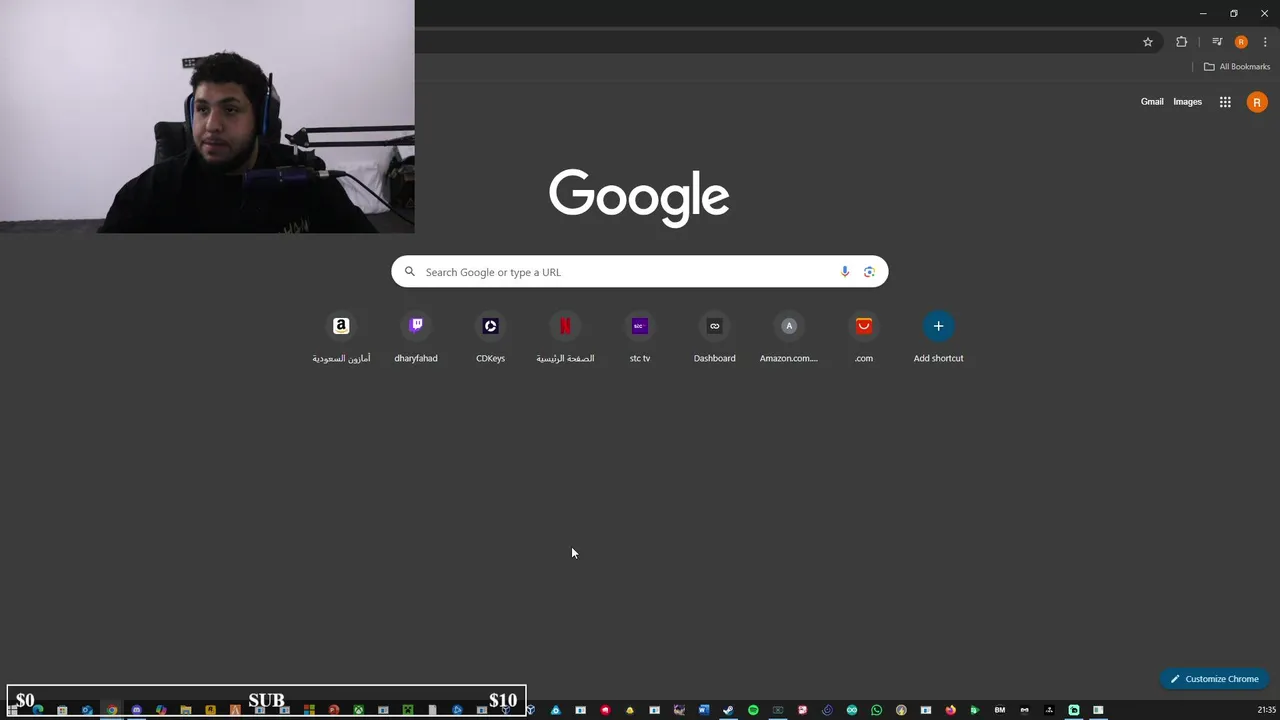Screen dimensions: 1280x720
Task: Open the Amazon Saudi shortcut tile
Action: 341,339
